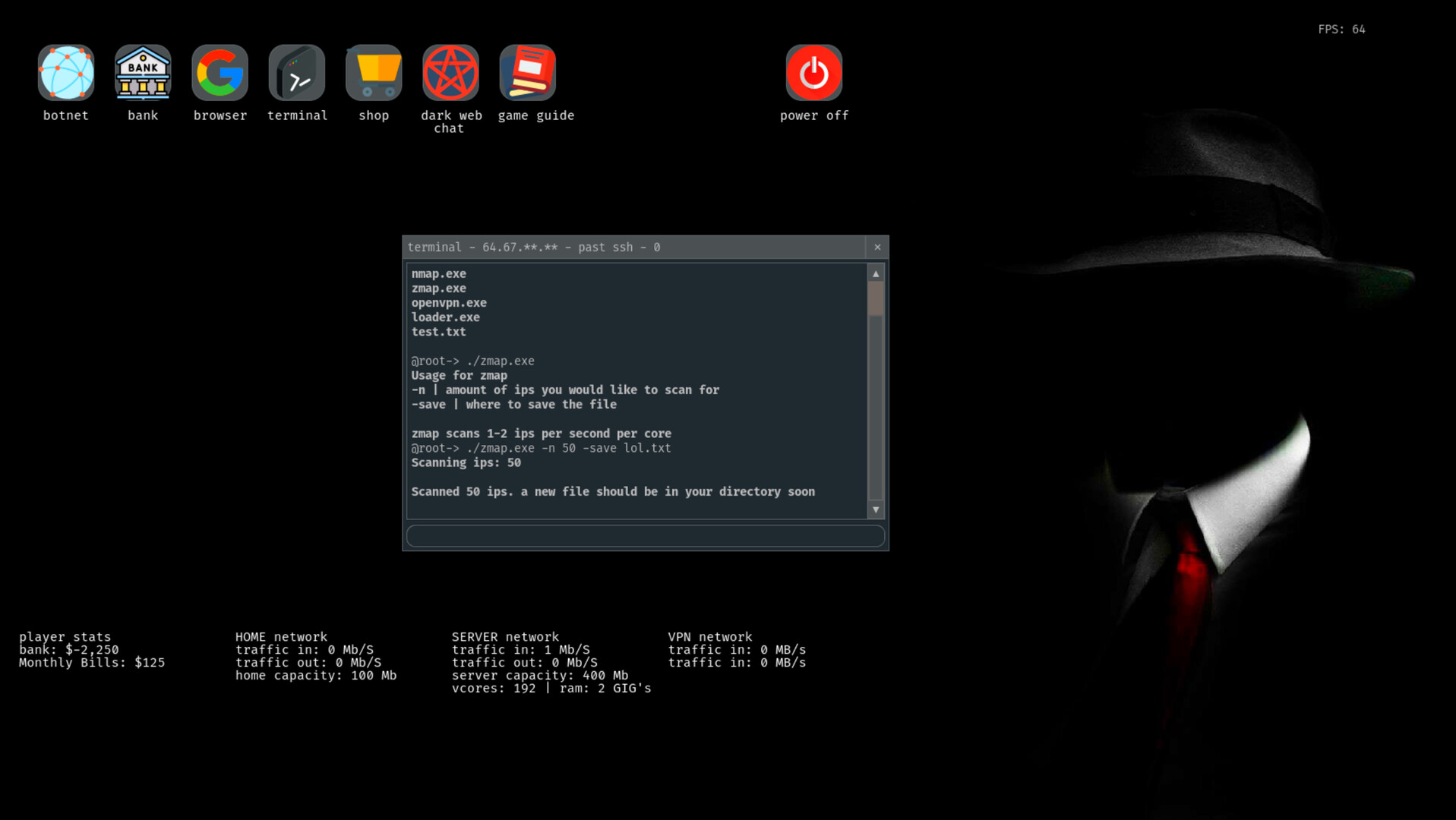The height and width of the screenshot is (820, 1456).
Task: Close the terminal window
Action: tap(877, 248)
